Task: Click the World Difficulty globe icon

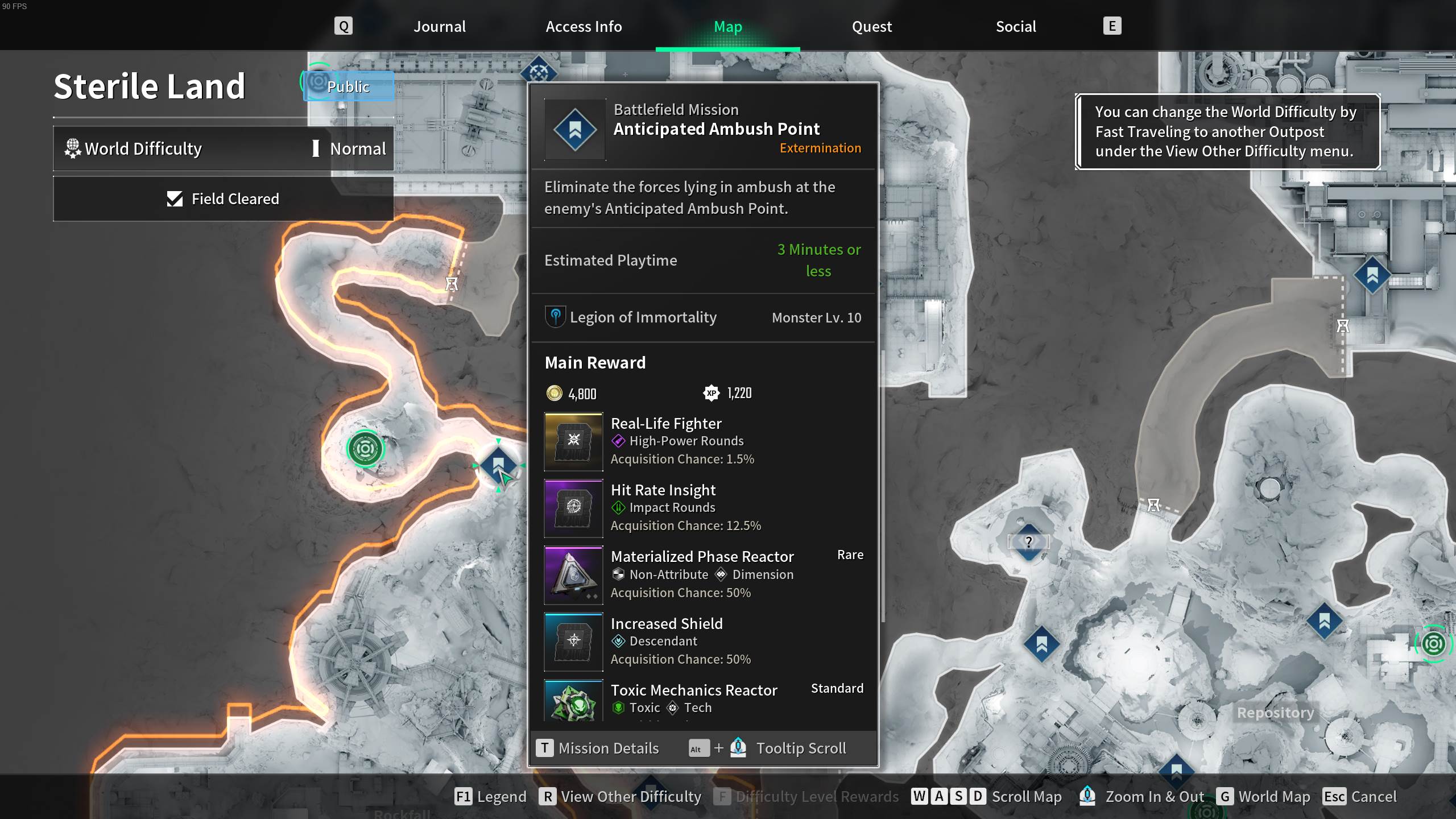Action: tap(73, 148)
